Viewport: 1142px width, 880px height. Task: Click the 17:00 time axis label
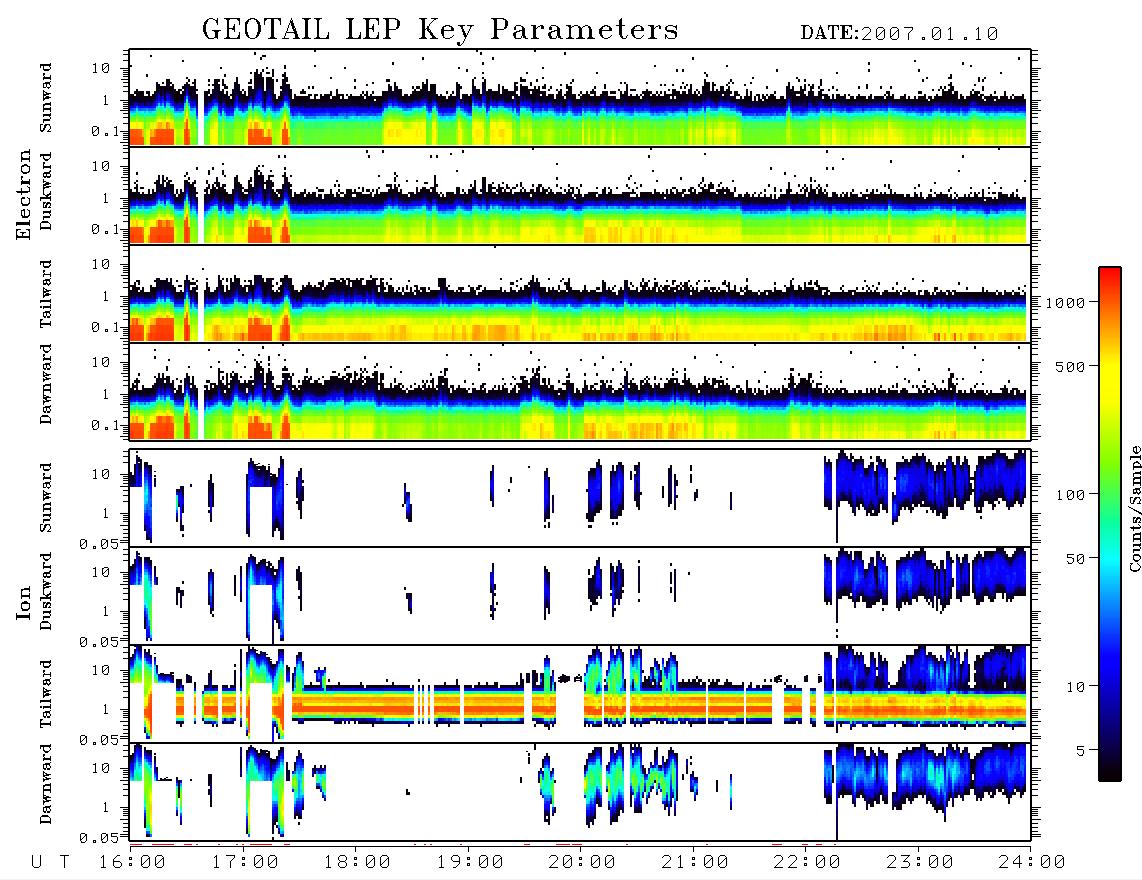245,862
